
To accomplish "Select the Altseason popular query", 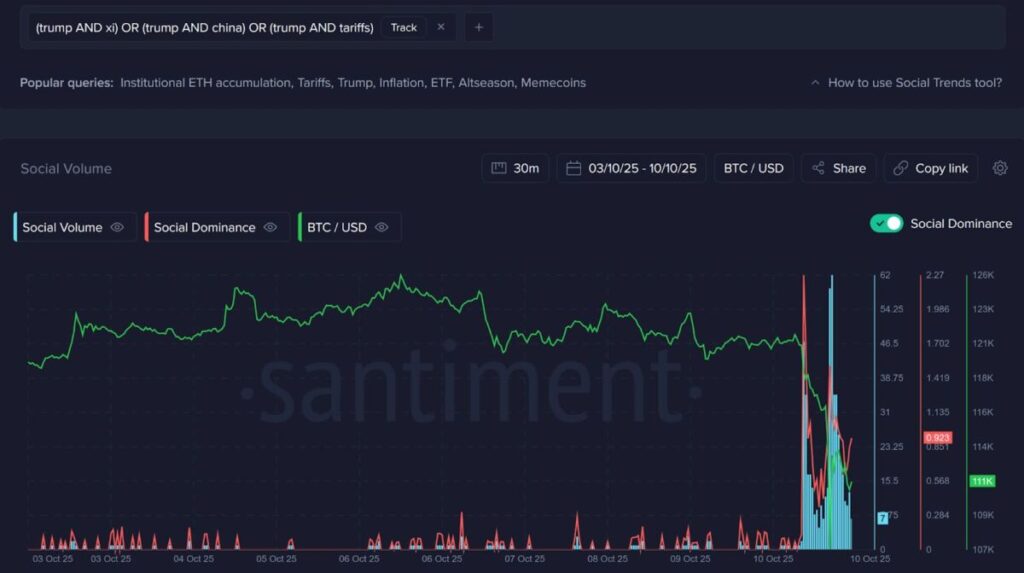I will point(486,83).
